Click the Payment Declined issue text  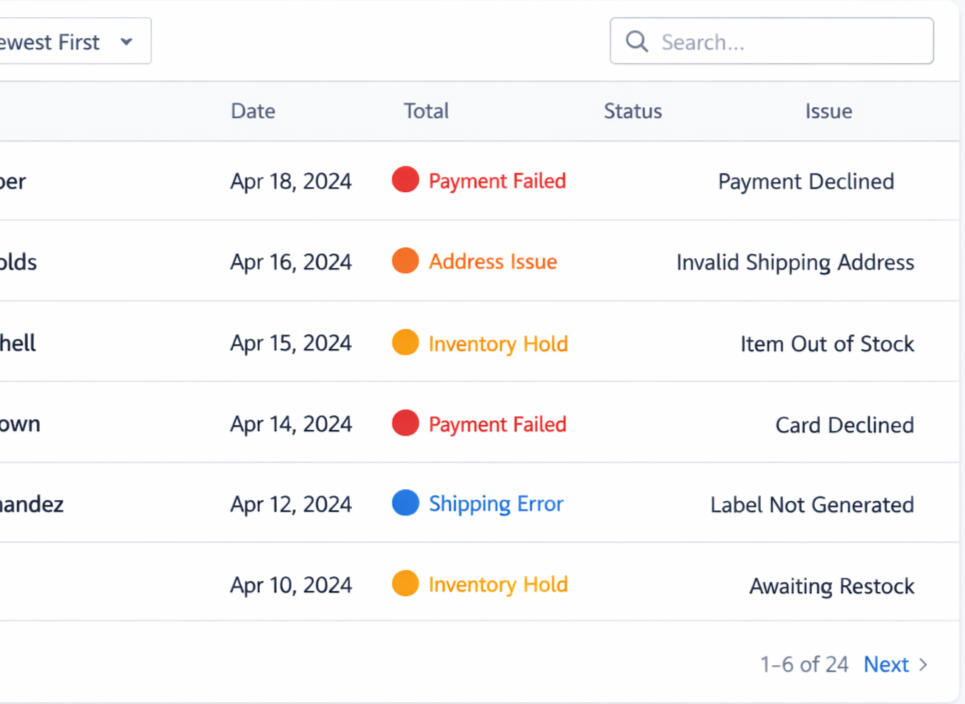[806, 181]
